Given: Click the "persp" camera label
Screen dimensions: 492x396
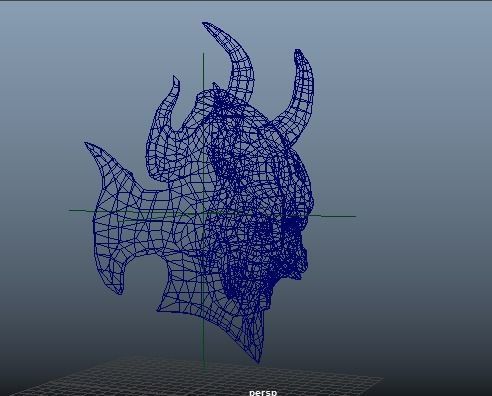Looking at the screenshot, I should coord(263,392).
